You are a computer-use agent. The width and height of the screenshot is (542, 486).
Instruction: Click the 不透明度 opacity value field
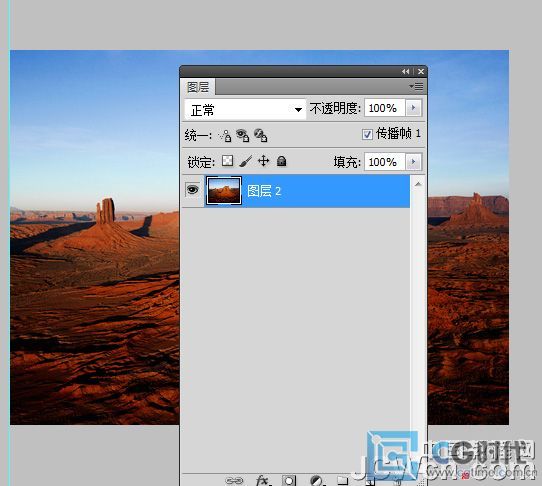click(x=384, y=108)
